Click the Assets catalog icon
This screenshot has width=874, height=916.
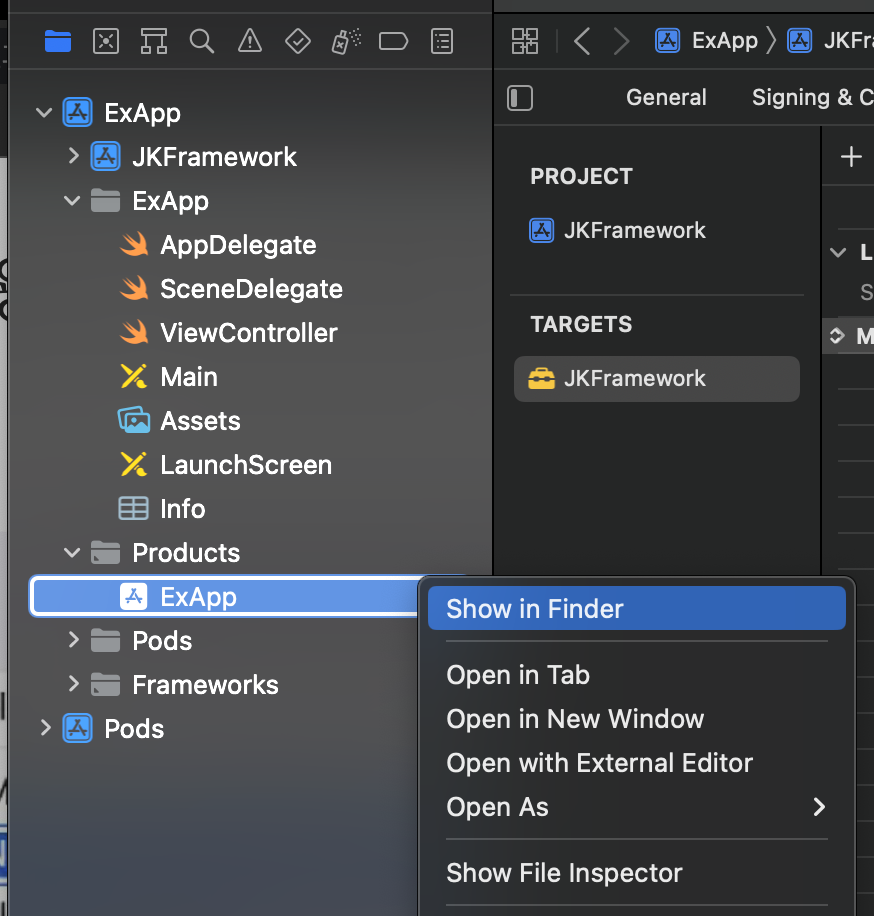(x=134, y=420)
